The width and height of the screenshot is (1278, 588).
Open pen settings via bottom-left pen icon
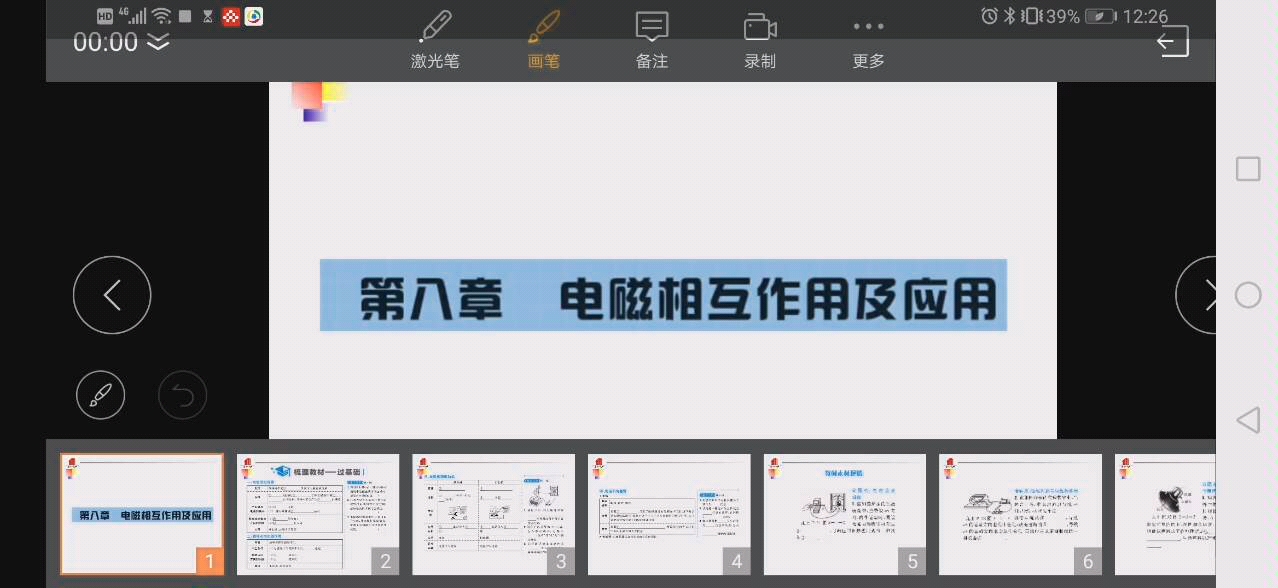[100, 394]
